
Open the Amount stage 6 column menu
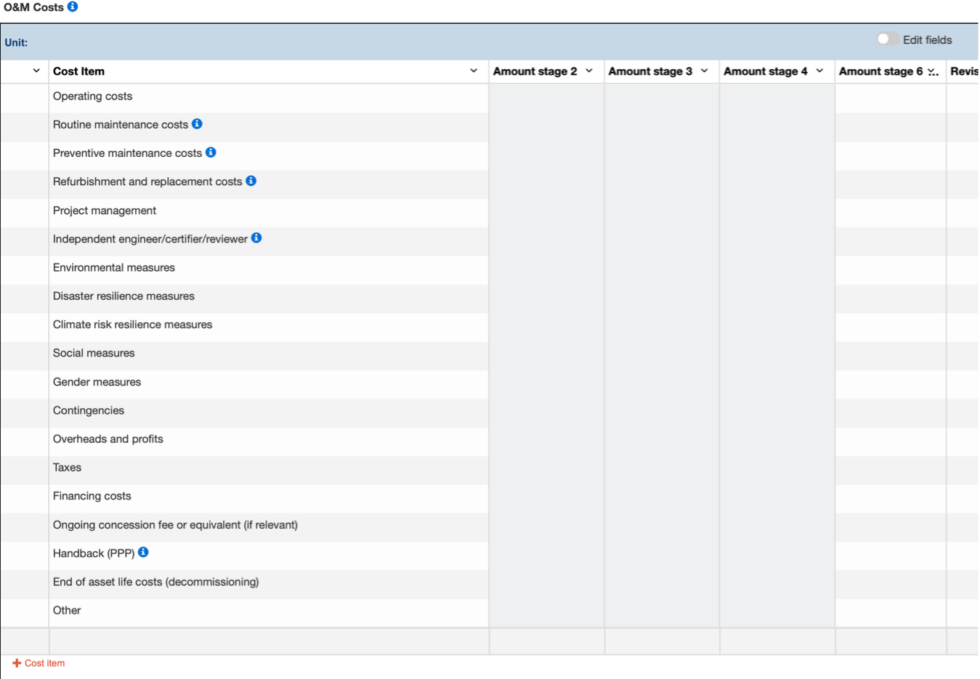(933, 72)
